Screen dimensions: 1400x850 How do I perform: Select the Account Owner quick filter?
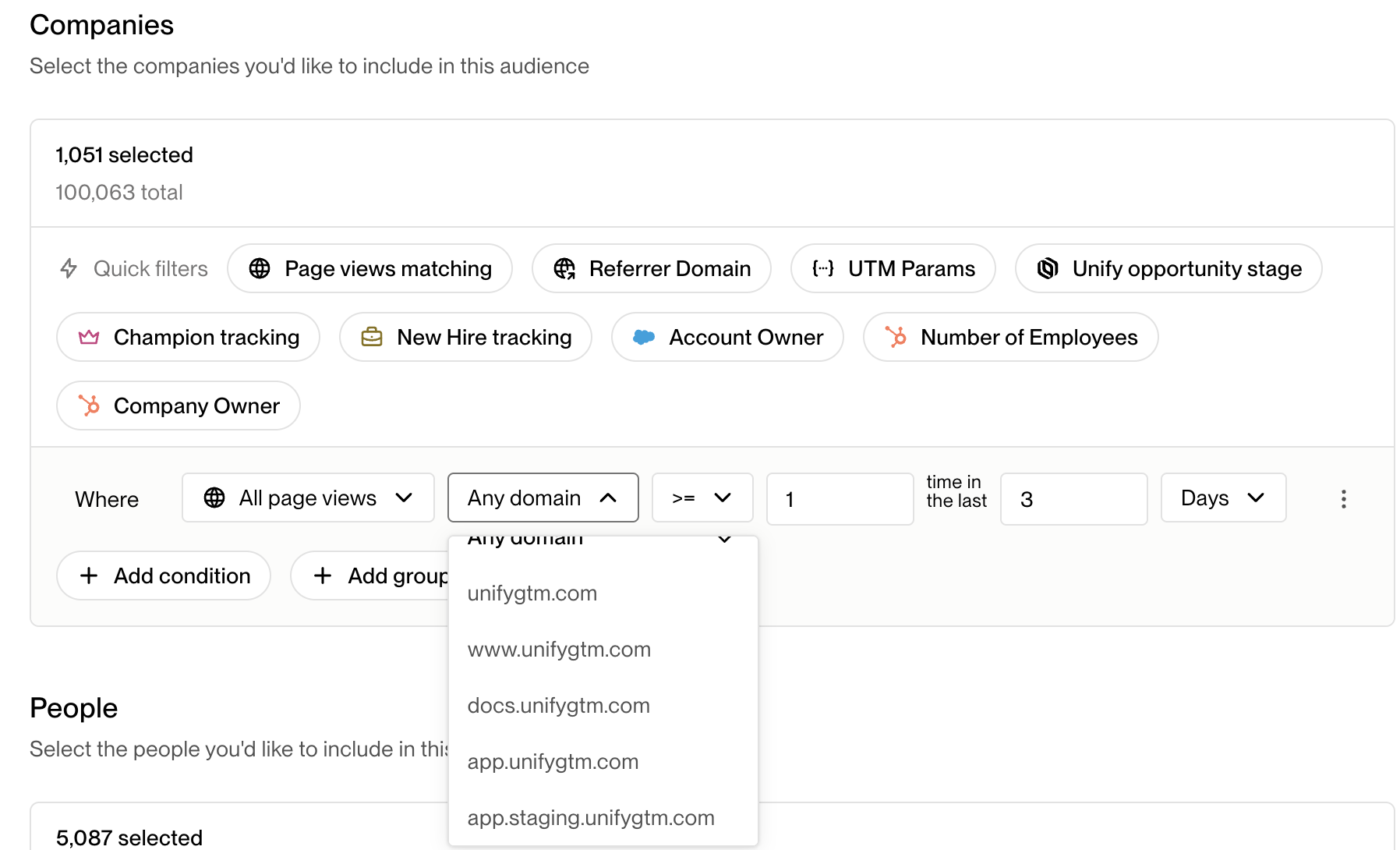pos(727,337)
